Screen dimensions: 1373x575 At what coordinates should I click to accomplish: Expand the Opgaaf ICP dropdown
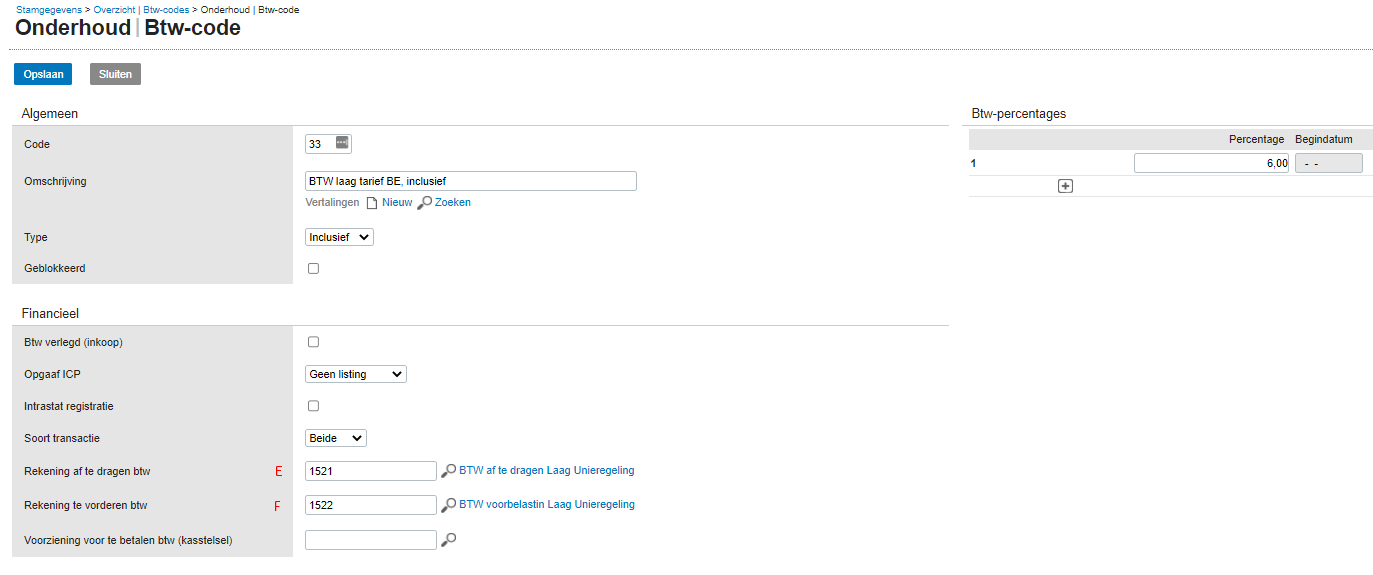pos(356,374)
